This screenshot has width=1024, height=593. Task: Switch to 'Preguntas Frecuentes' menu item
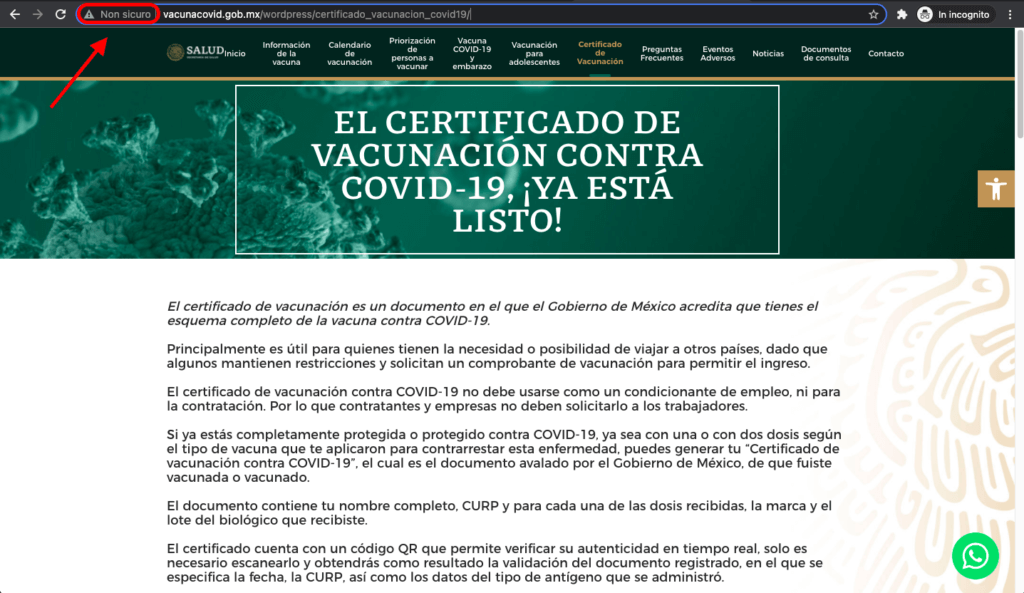pos(663,53)
